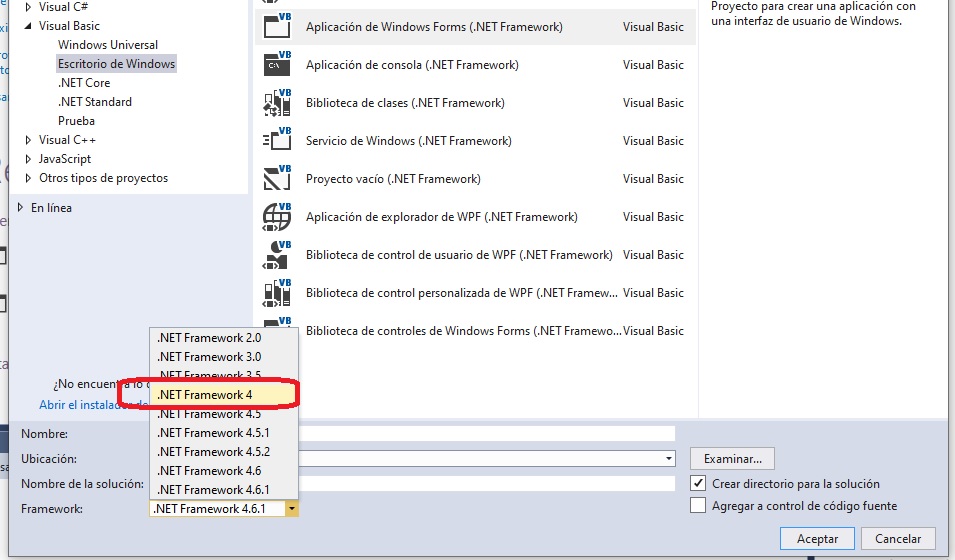Select 'Biblioteca de clases (.NET Framework)' template
The width and height of the screenshot is (955, 560).
[475, 102]
